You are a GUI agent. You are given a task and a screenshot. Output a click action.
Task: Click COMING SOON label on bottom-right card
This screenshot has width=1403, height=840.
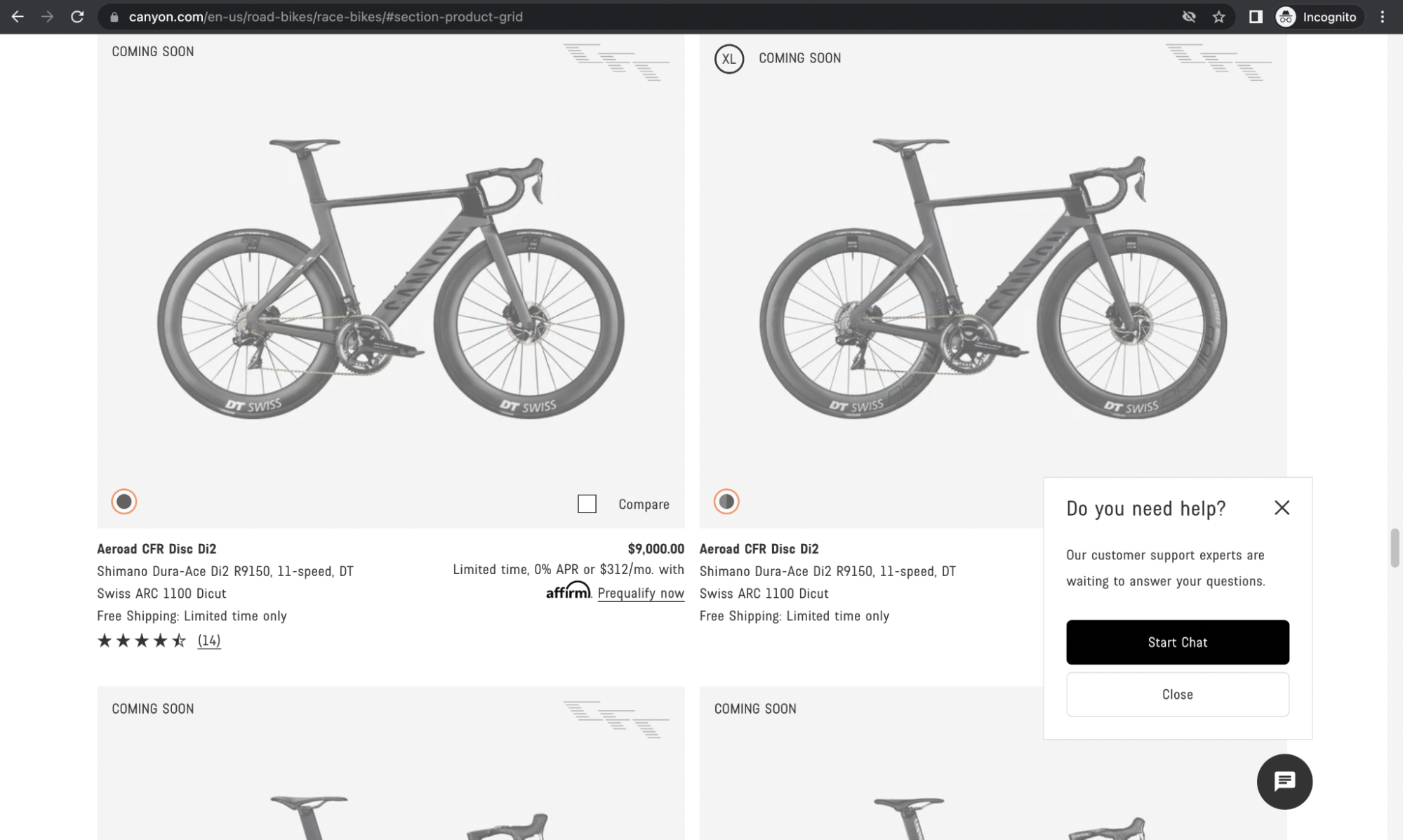point(755,709)
